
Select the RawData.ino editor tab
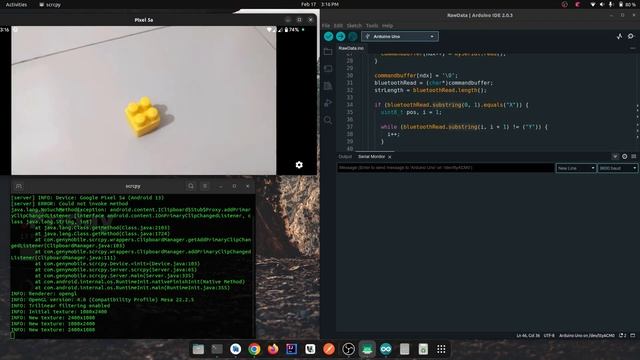tap(351, 48)
